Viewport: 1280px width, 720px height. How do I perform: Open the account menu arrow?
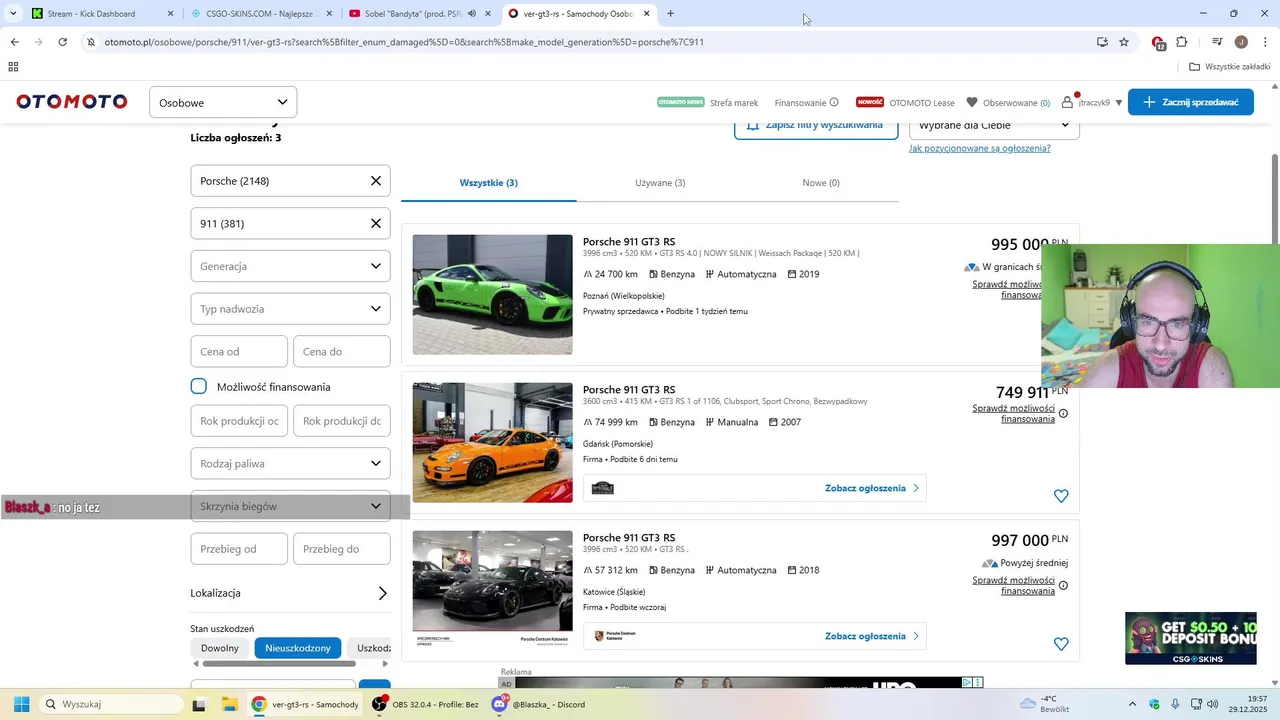click(x=1118, y=103)
